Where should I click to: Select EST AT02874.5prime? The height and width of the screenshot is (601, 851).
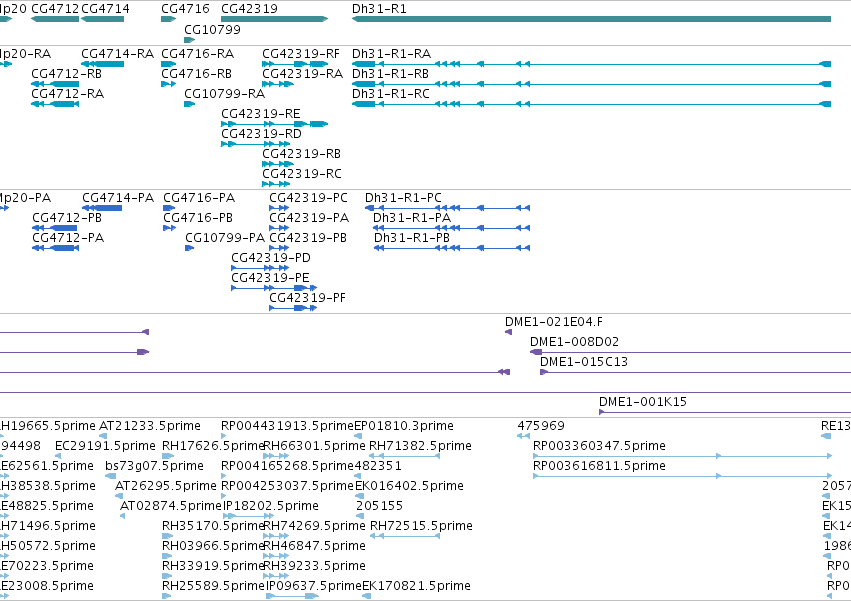123,516
